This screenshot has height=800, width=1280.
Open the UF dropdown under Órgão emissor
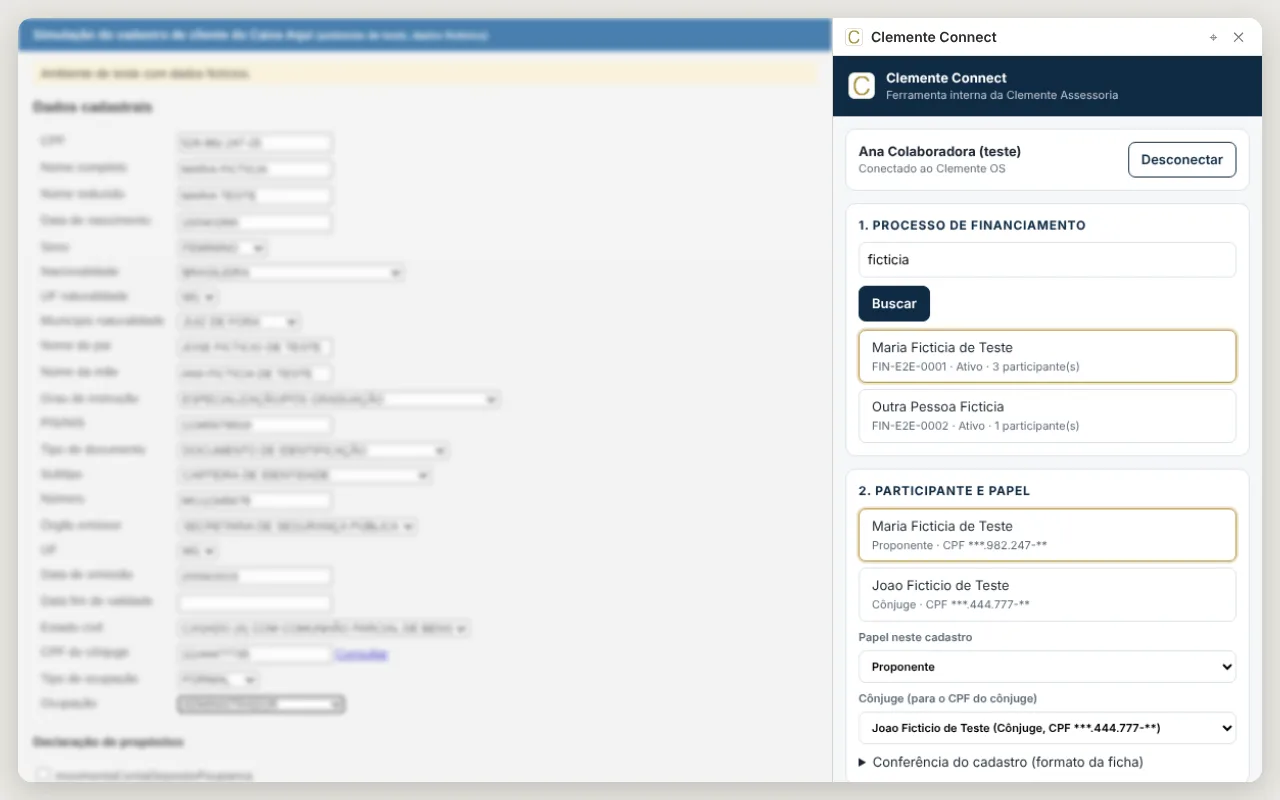(198, 551)
